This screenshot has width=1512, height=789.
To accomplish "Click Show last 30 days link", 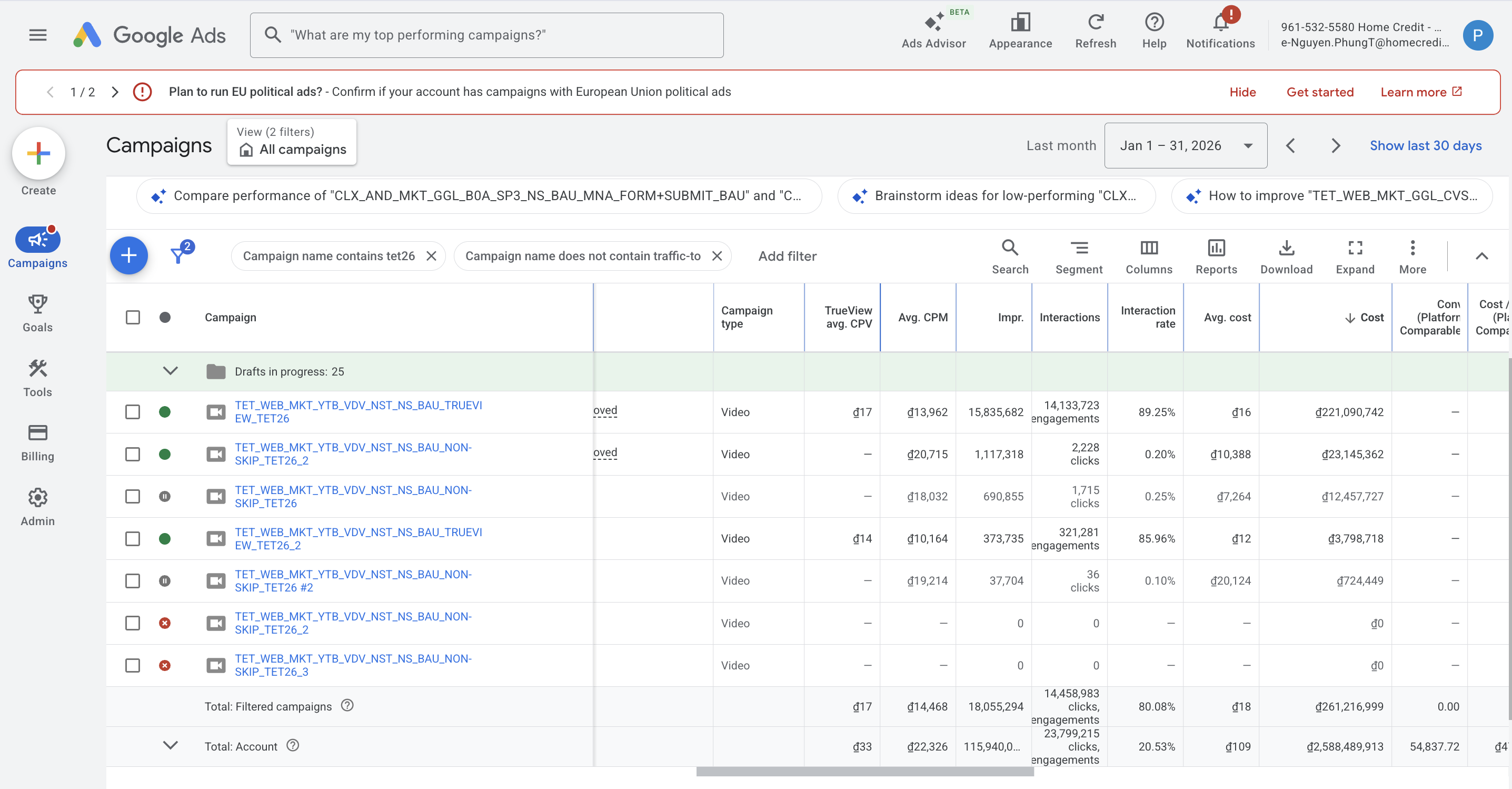I will (1425, 145).
